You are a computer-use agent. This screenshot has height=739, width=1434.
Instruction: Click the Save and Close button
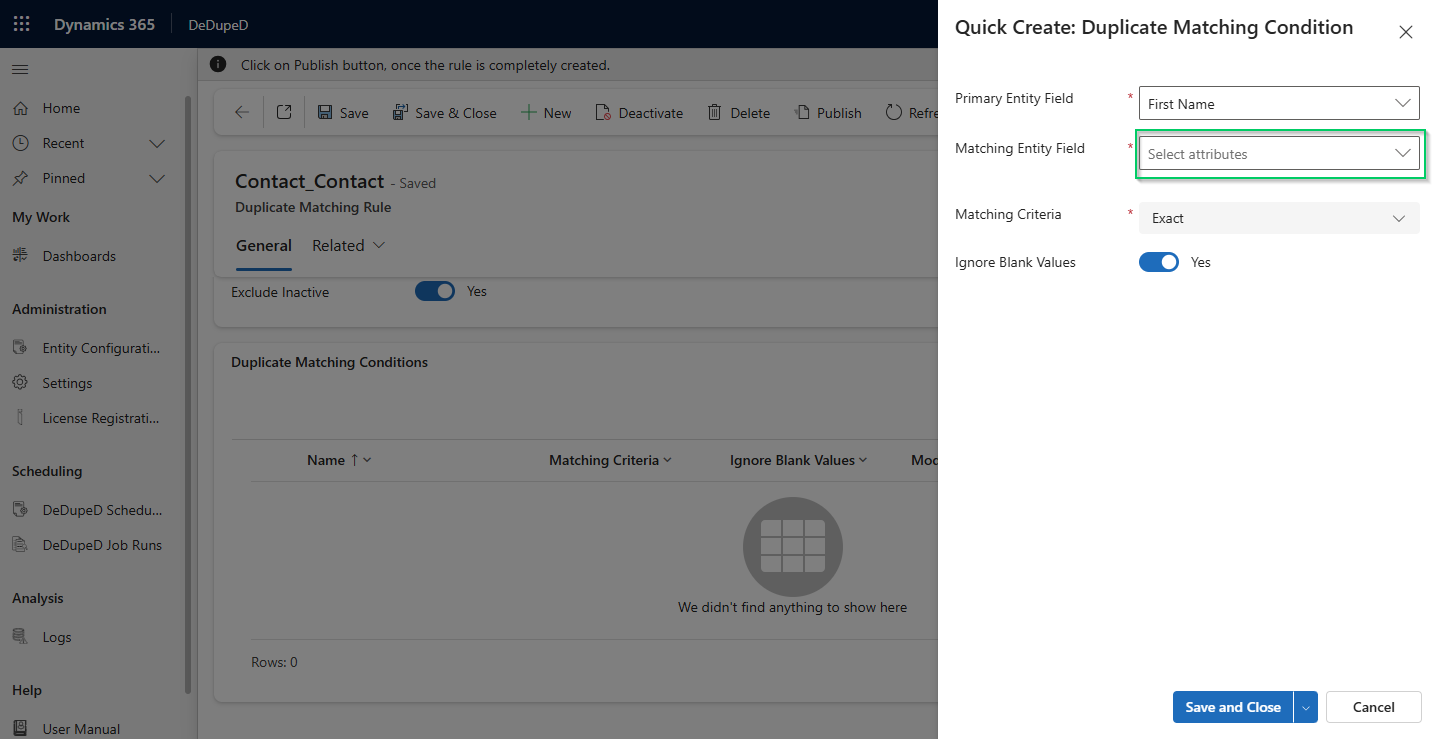coord(1232,707)
